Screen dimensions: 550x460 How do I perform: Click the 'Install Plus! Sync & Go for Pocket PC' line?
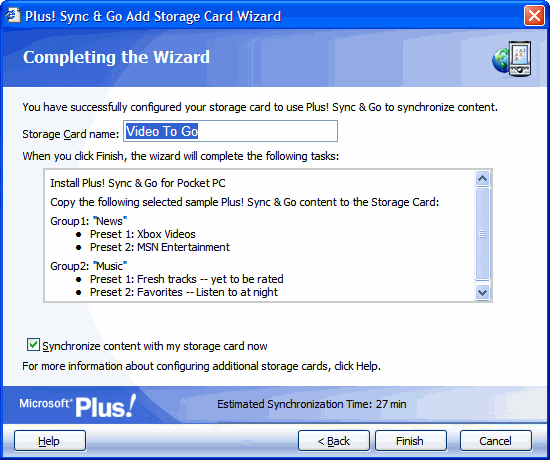(x=138, y=183)
